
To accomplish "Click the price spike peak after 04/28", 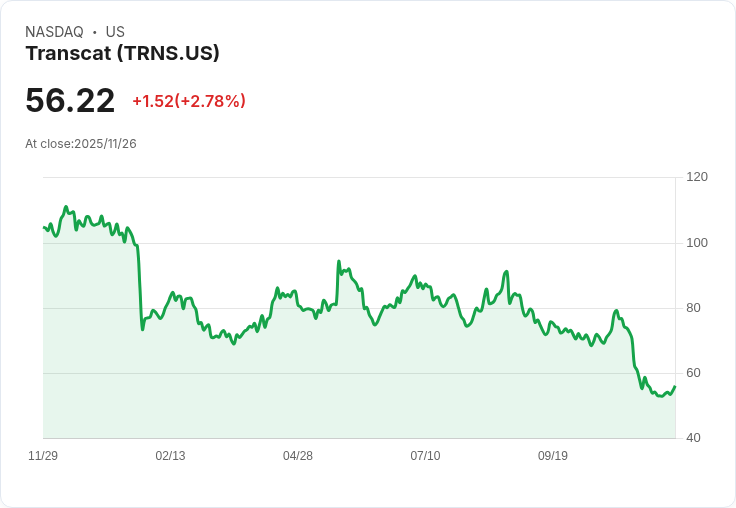I will coord(338,262).
